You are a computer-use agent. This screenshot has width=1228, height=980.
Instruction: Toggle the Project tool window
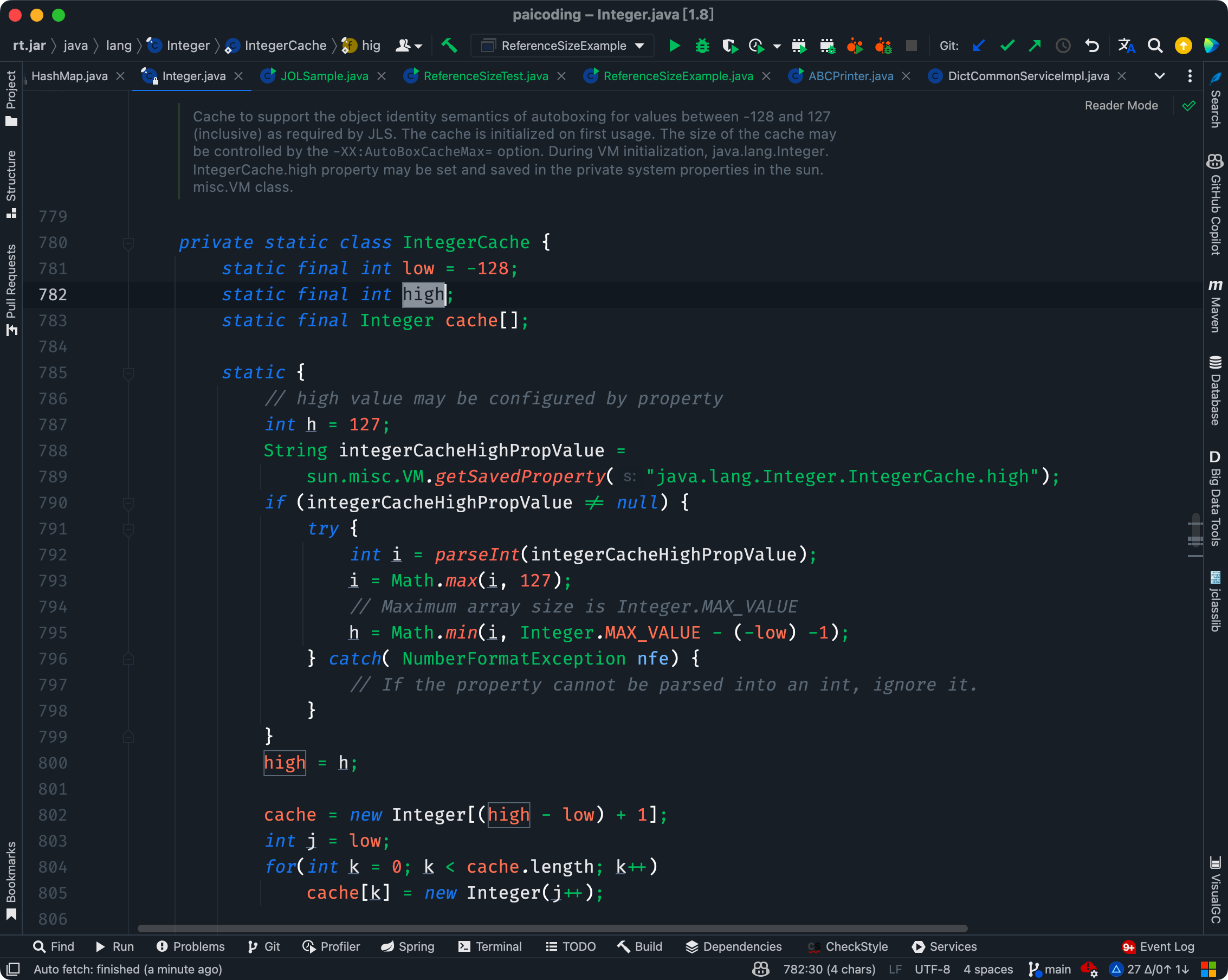12,94
